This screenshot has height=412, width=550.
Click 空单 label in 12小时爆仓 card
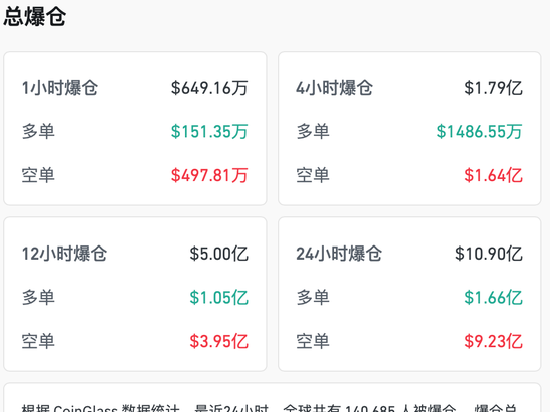[x=38, y=341]
